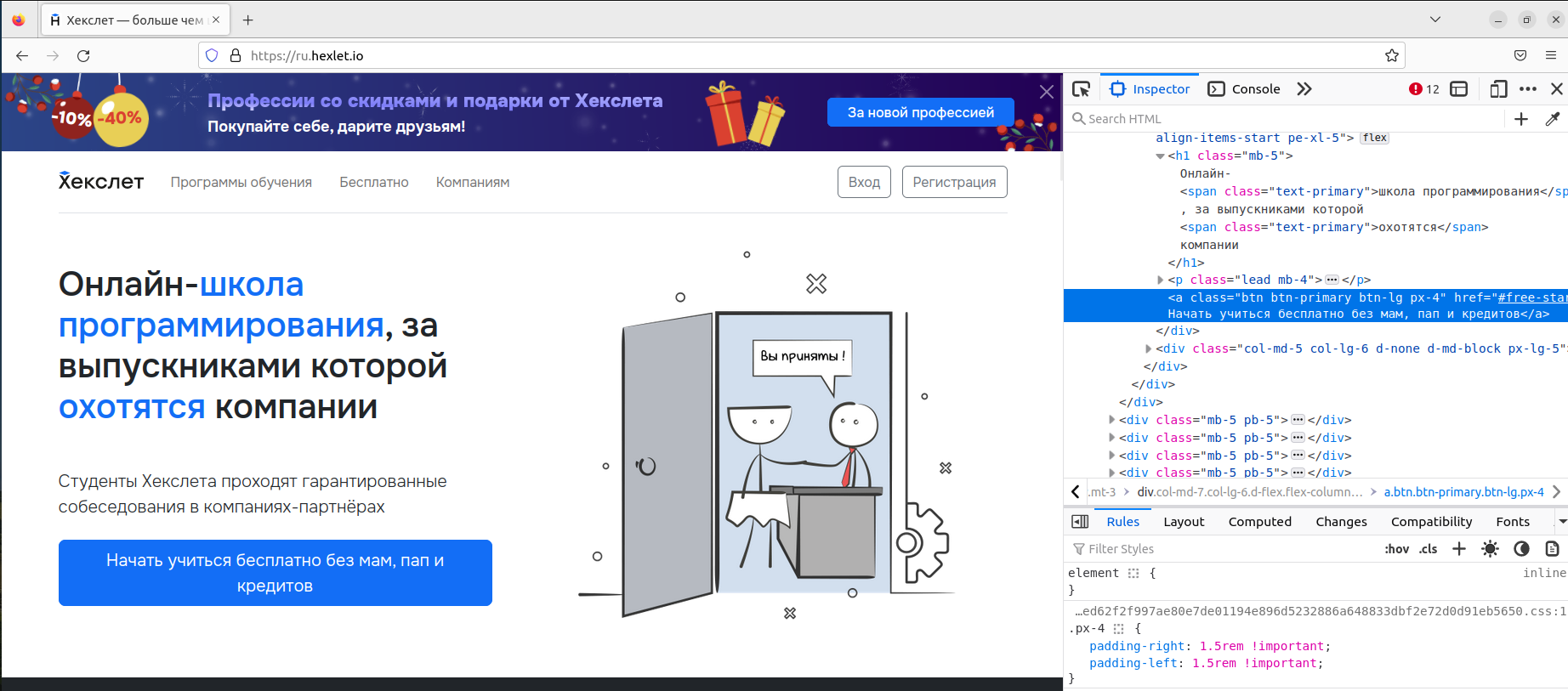Toggle the three-pane inspector view
Viewport: 1568px width, 691px height.
(x=1080, y=522)
